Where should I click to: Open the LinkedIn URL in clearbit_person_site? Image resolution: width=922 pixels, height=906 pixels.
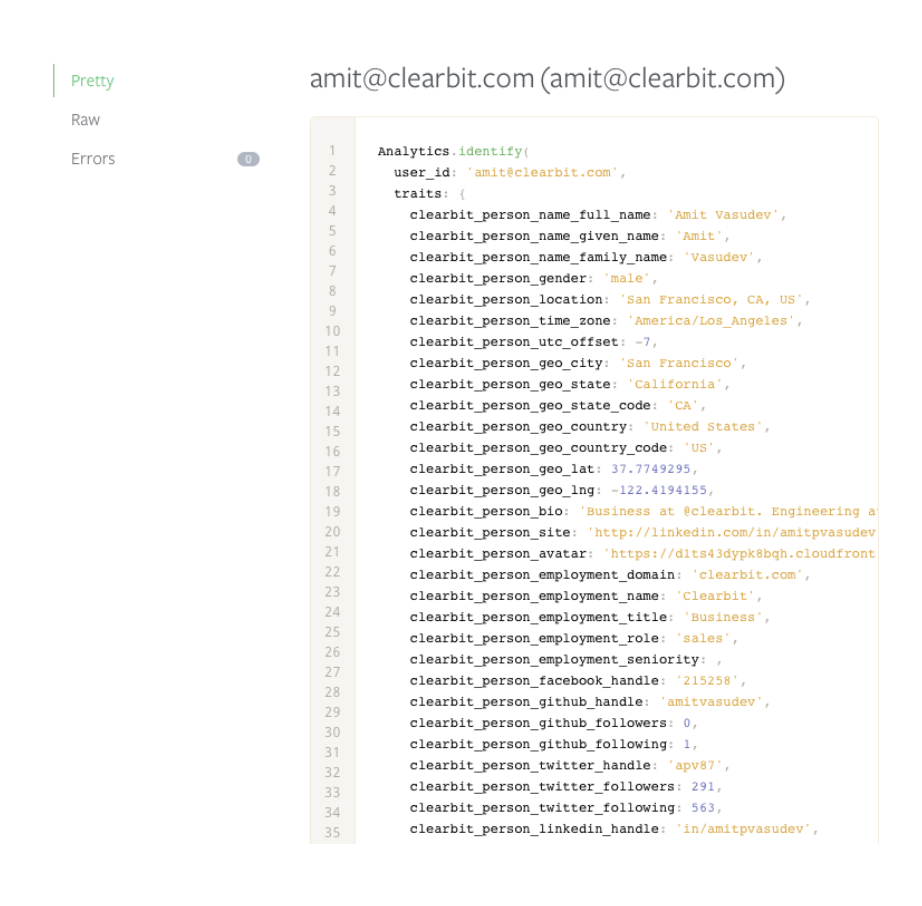(x=740, y=532)
